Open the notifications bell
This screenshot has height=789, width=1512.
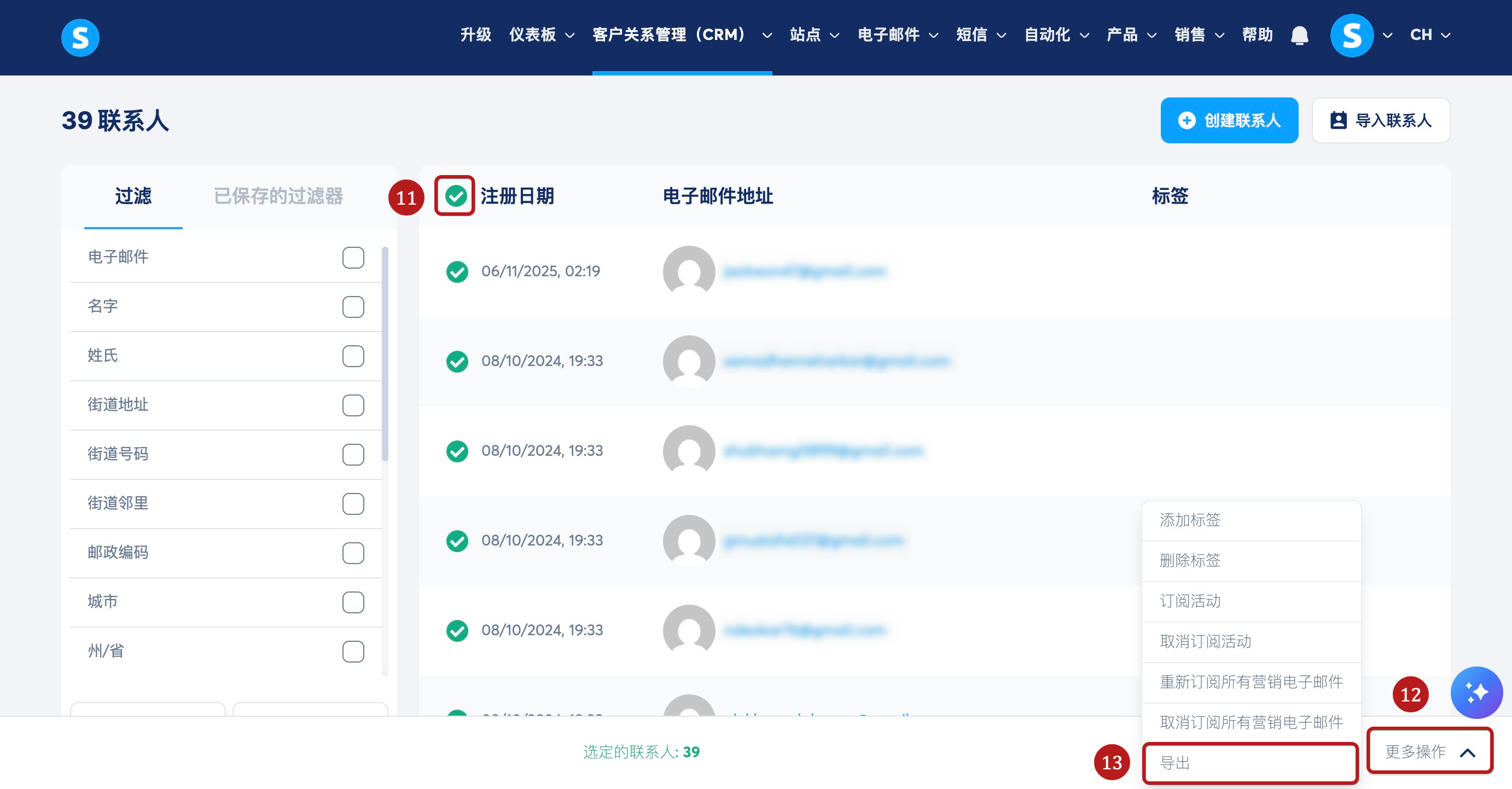[1299, 35]
